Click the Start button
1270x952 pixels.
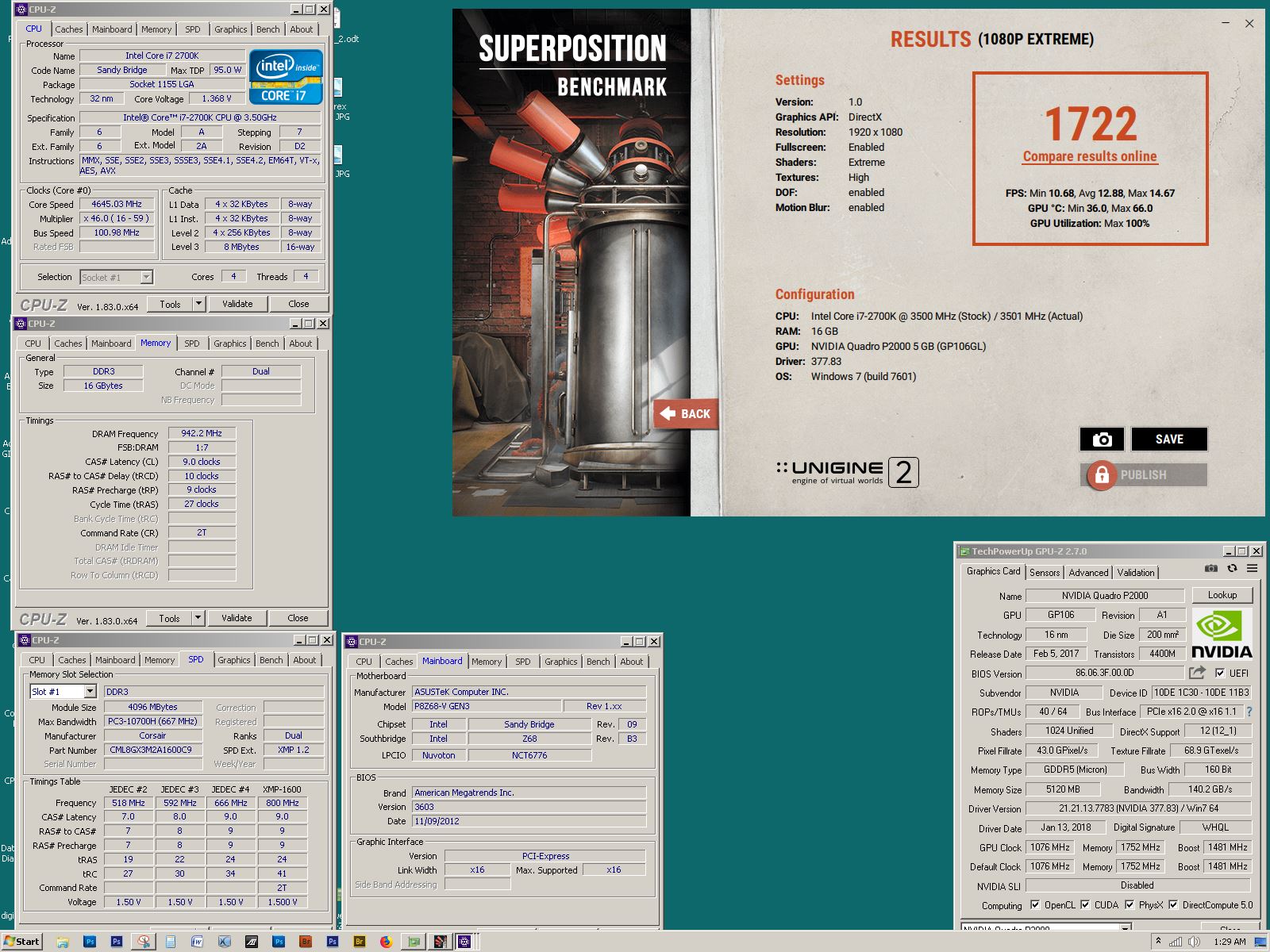tap(22, 942)
